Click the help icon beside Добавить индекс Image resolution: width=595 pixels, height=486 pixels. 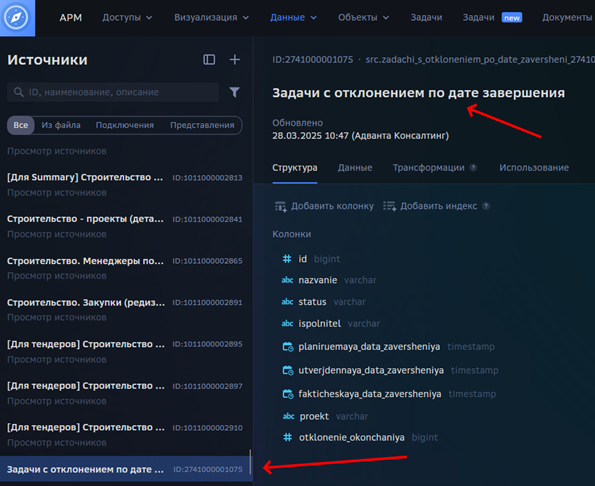point(486,206)
